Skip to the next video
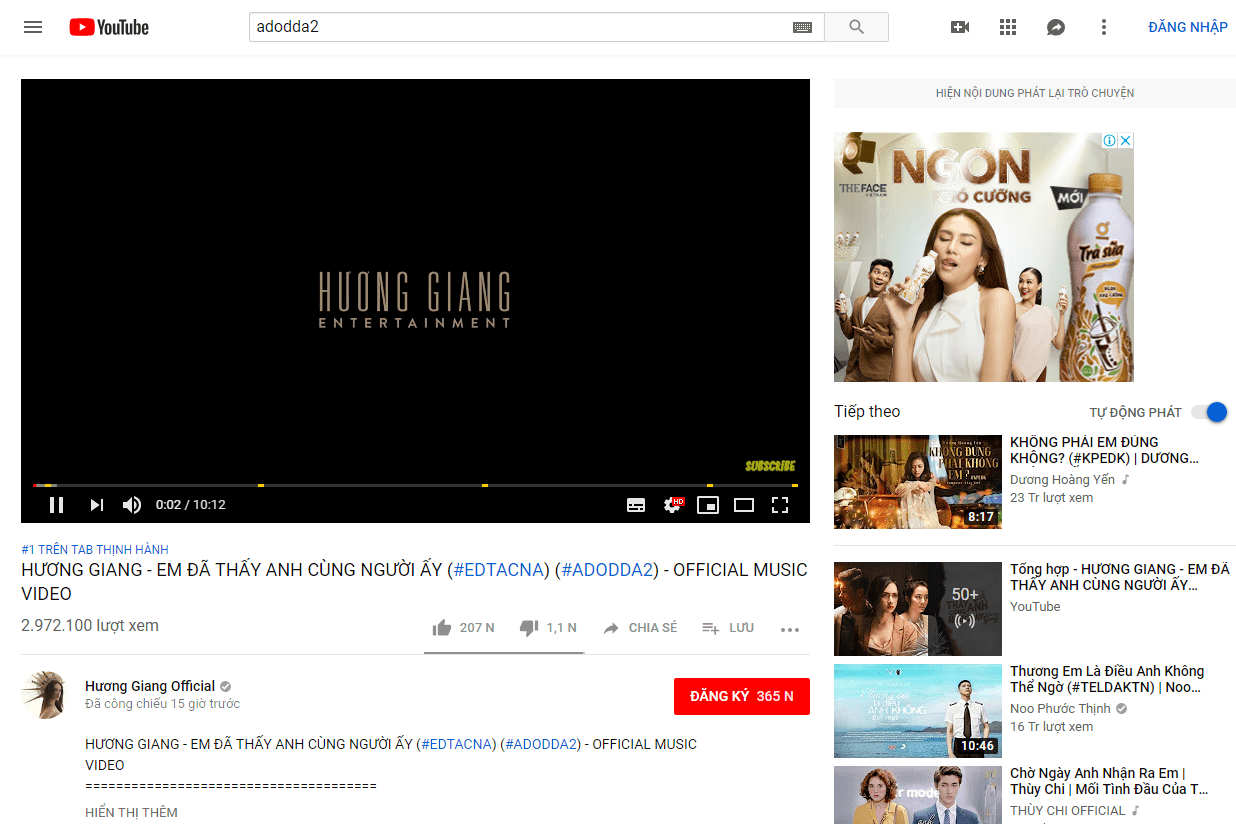1236x824 pixels. [96, 505]
